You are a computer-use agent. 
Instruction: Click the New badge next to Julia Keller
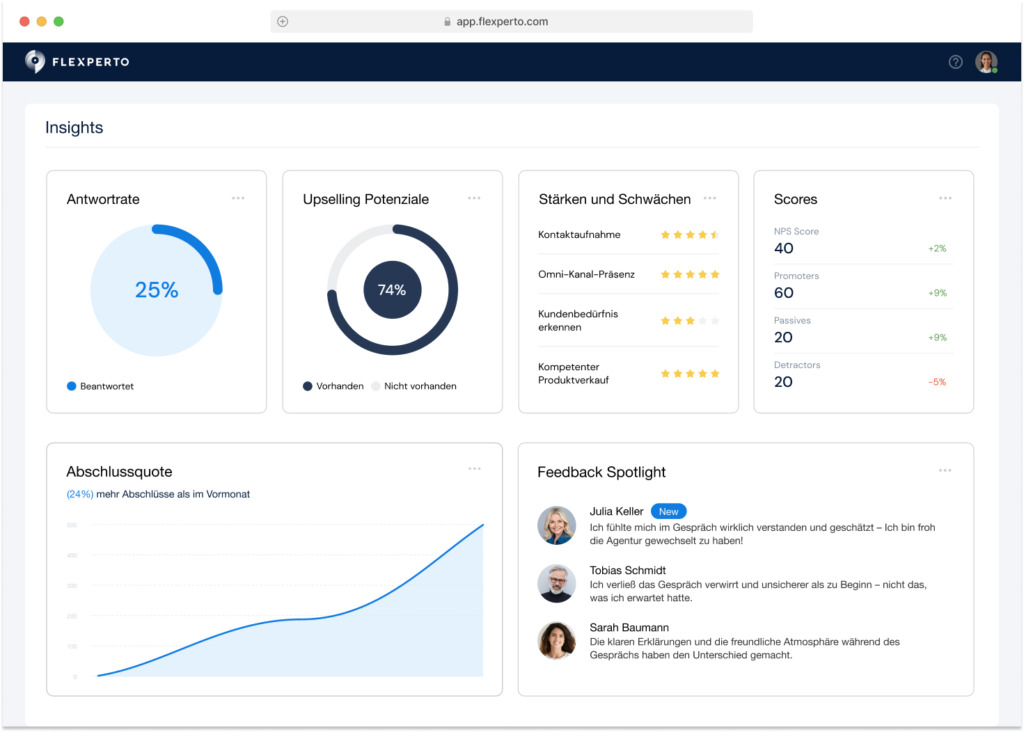(668, 511)
